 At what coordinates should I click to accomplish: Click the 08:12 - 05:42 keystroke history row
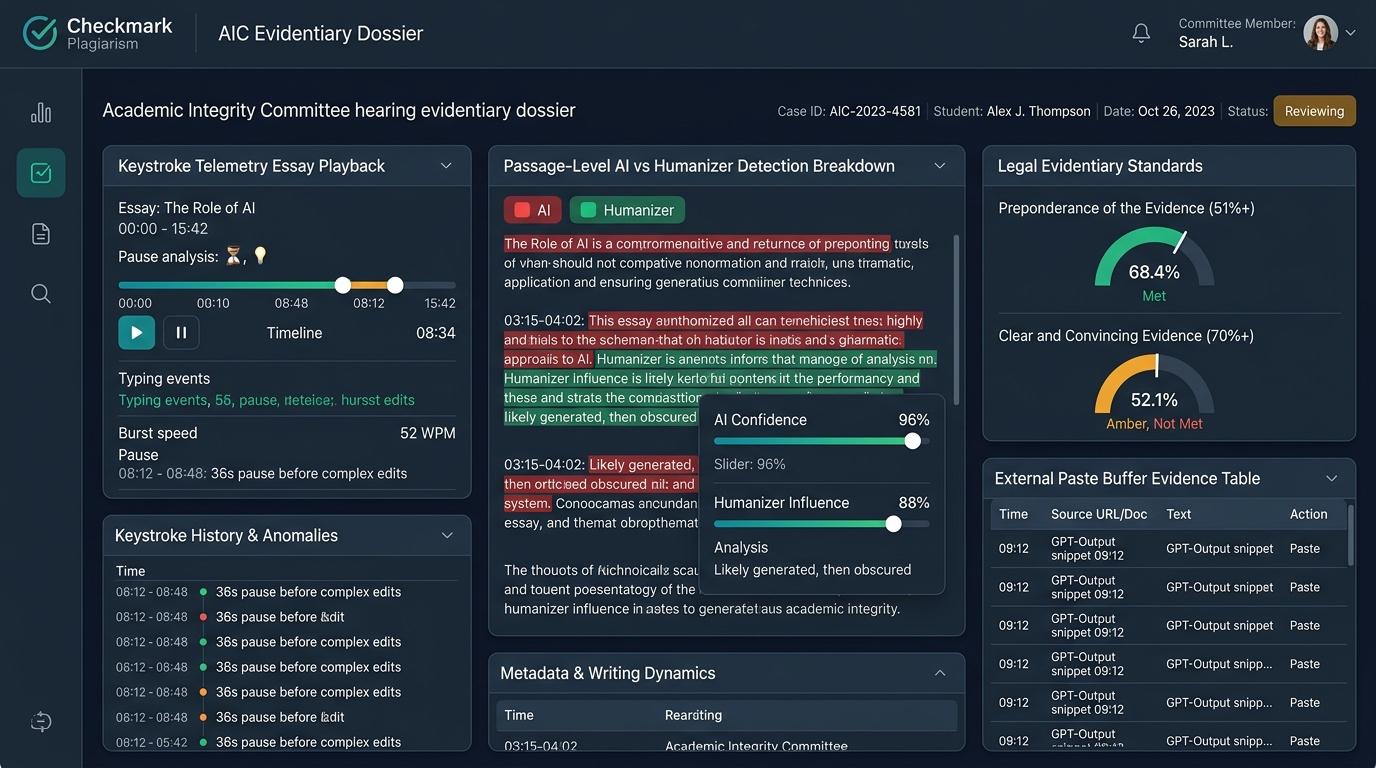287,742
